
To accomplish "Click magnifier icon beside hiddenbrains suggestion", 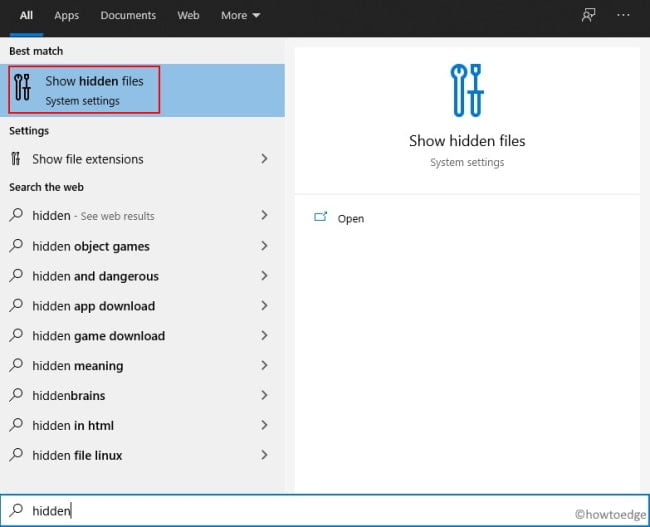I will (x=16, y=396).
